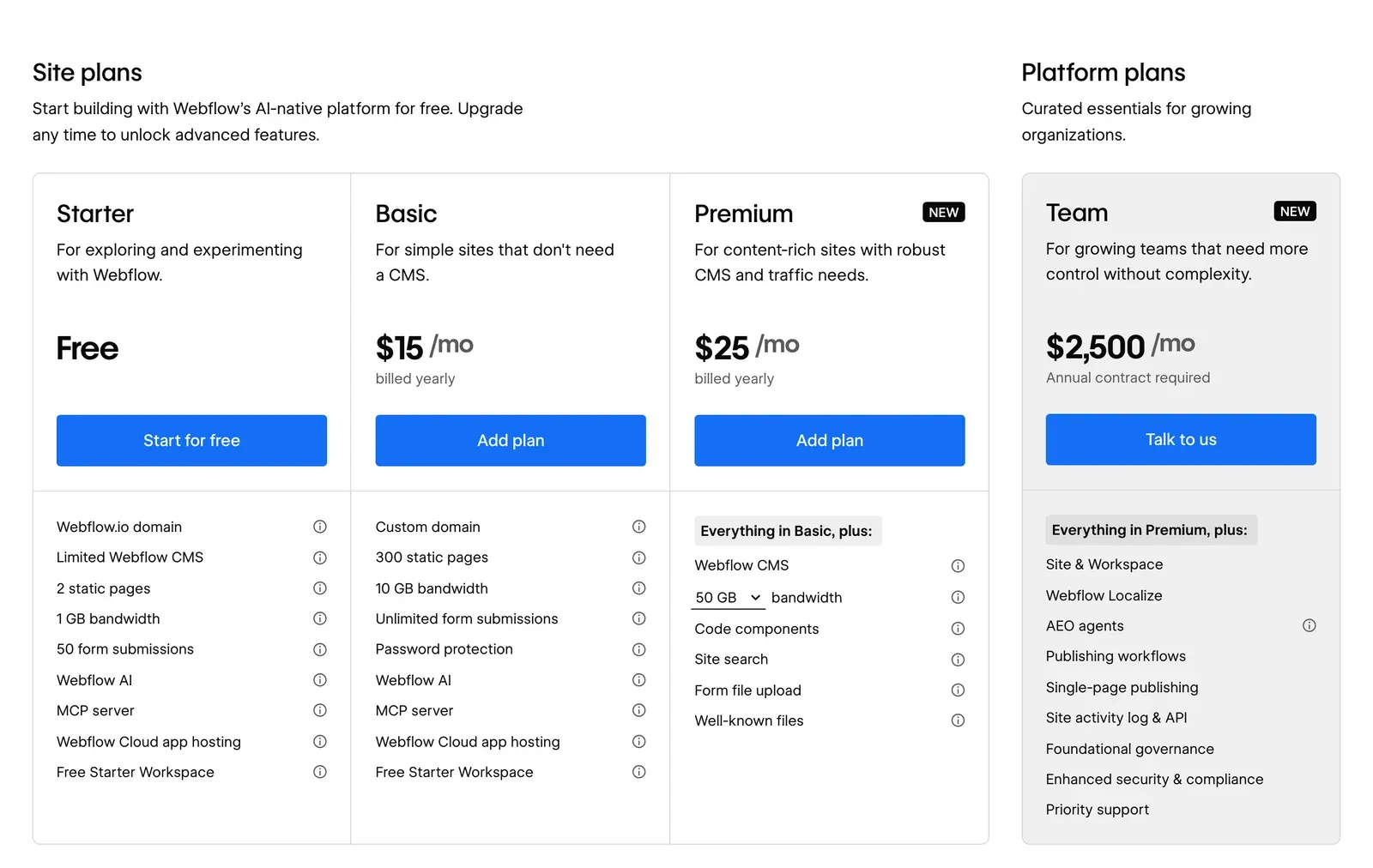The height and width of the screenshot is (868, 1373).
Task: Click info icon for Starter Webflow AI
Action: tap(320, 680)
